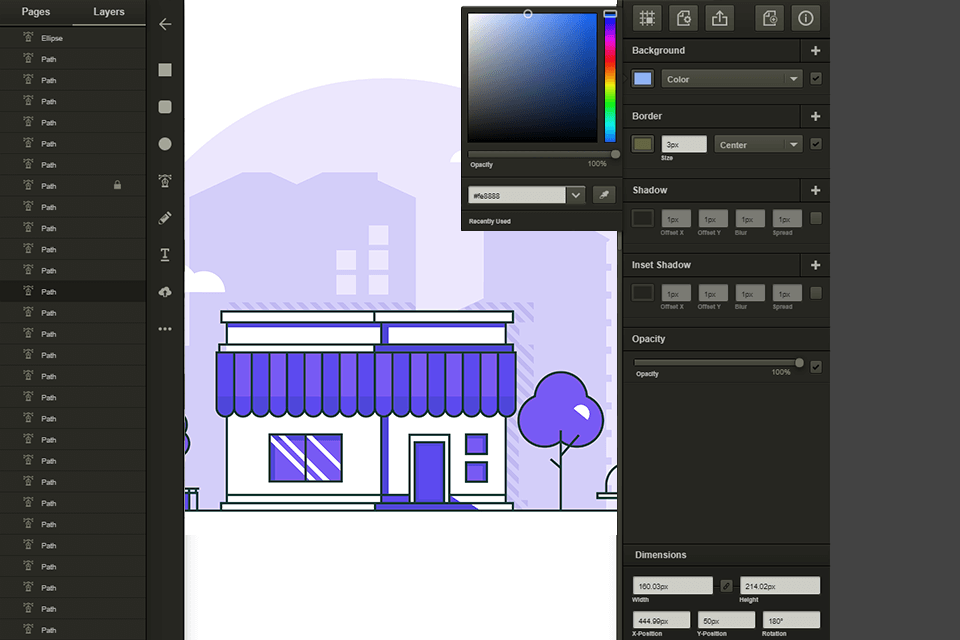This screenshot has width=960, height=640.
Task: Select the Rounded Rectangle tool
Action: [x=165, y=107]
